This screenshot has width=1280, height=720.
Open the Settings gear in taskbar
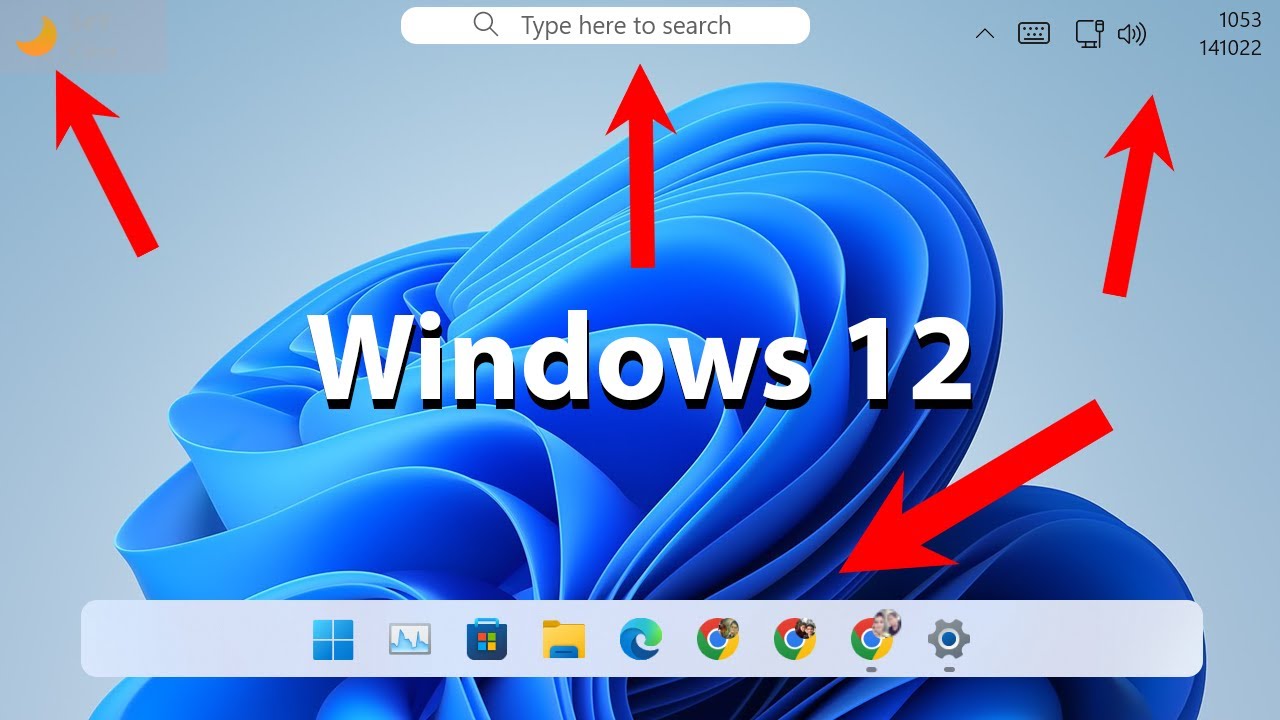949,638
